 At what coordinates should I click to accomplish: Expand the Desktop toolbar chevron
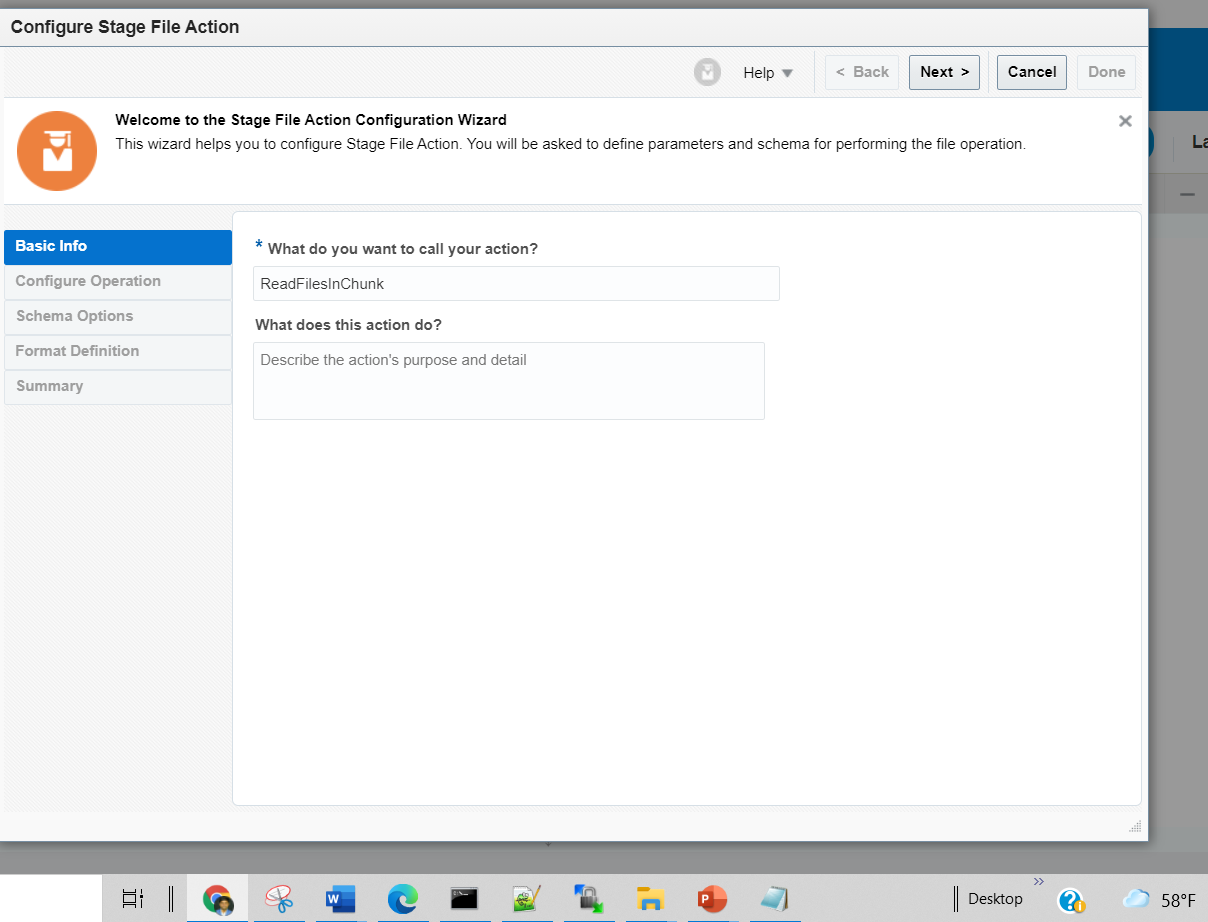tap(1038, 882)
